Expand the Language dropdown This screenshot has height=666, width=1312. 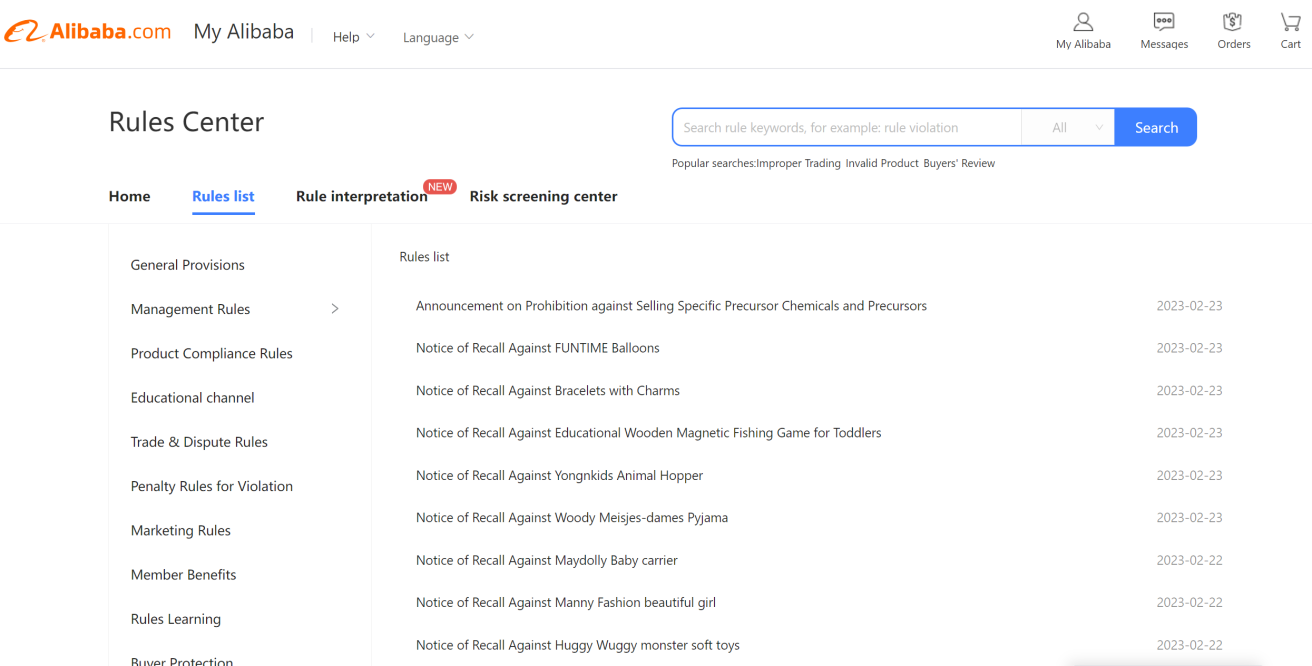click(438, 37)
